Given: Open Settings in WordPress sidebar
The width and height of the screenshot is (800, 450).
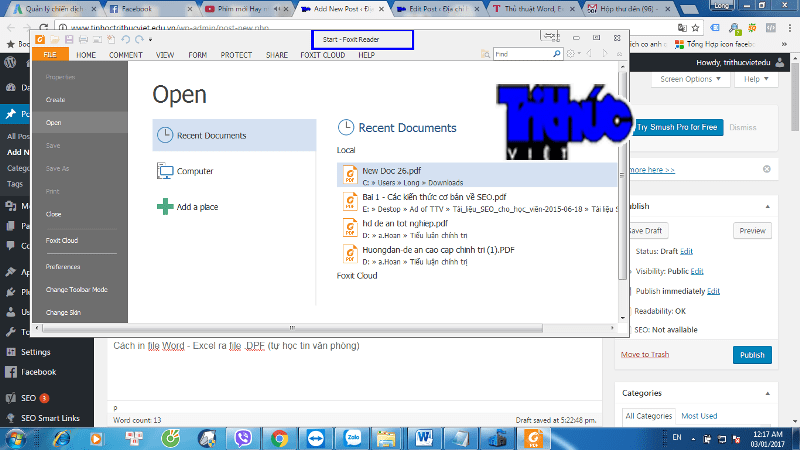Looking at the screenshot, I should (x=35, y=352).
